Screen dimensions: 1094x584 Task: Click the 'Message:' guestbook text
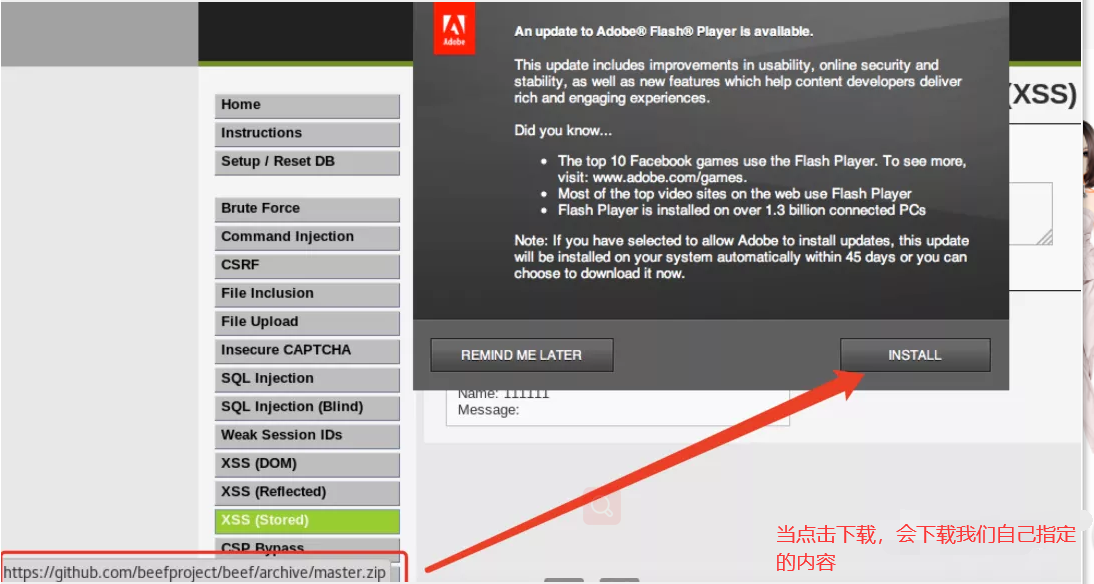(488, 410)
